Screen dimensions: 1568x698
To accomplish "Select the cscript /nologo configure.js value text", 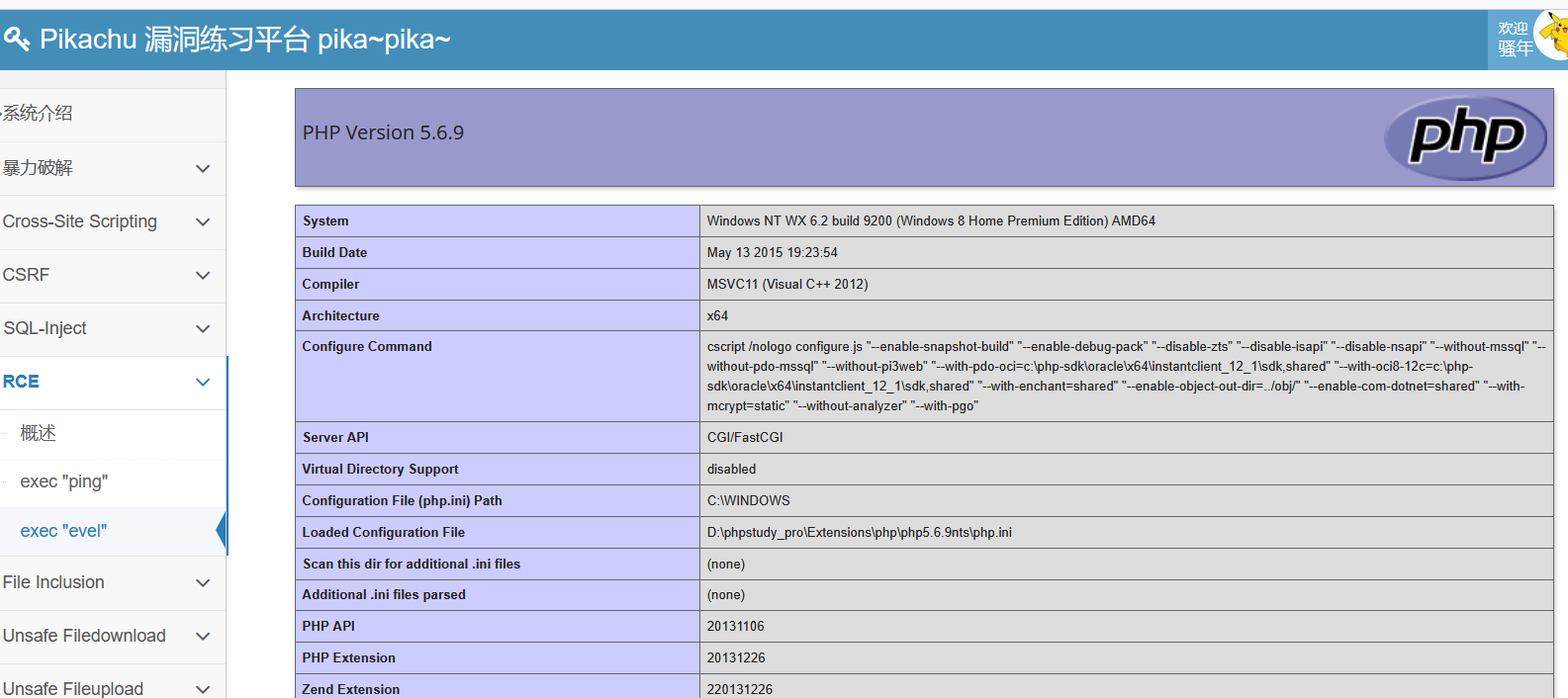I will pyautogui.click(x=1126, y=377).
